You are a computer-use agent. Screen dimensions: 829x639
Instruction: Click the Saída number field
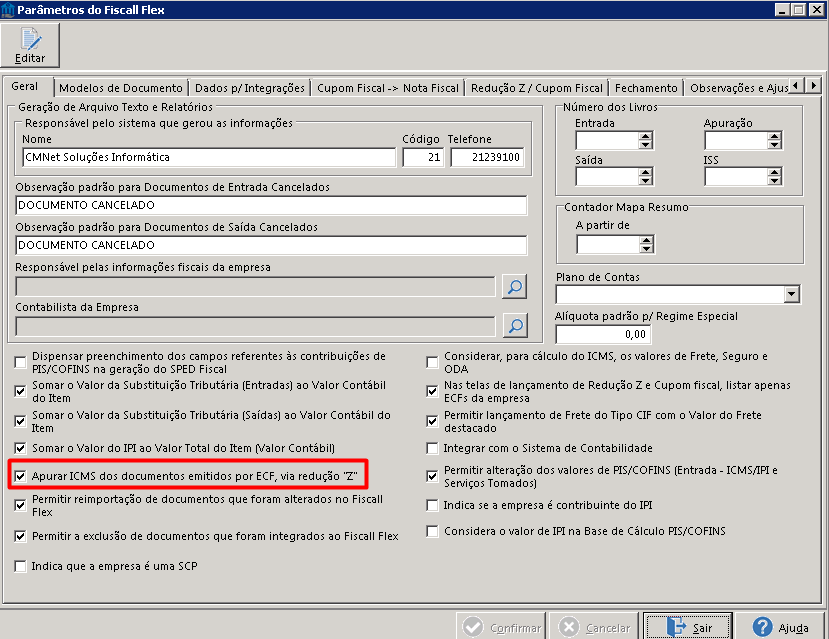coord(607,177)
